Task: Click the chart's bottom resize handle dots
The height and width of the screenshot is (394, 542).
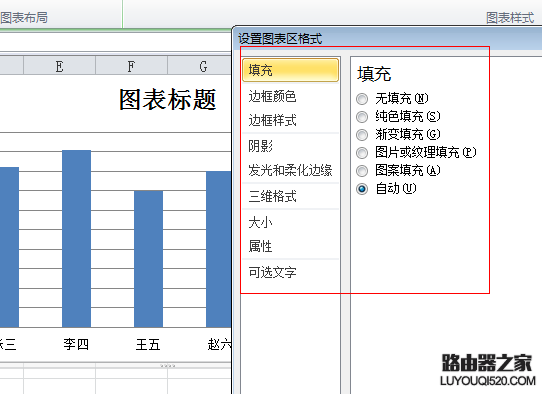Action: [168, 365]
